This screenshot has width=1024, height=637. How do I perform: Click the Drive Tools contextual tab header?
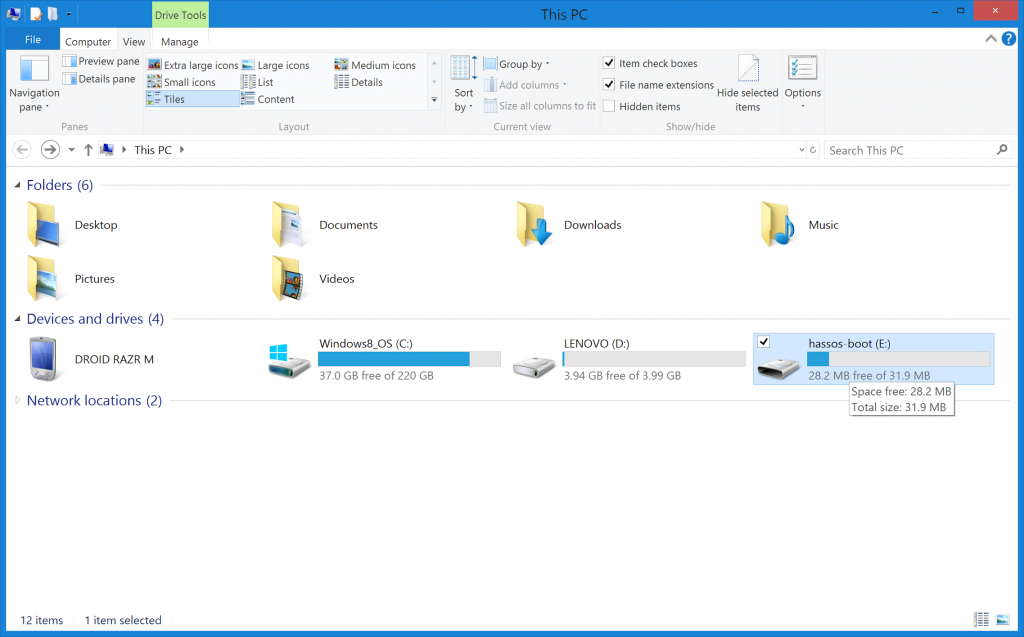(x=180, y=15)
